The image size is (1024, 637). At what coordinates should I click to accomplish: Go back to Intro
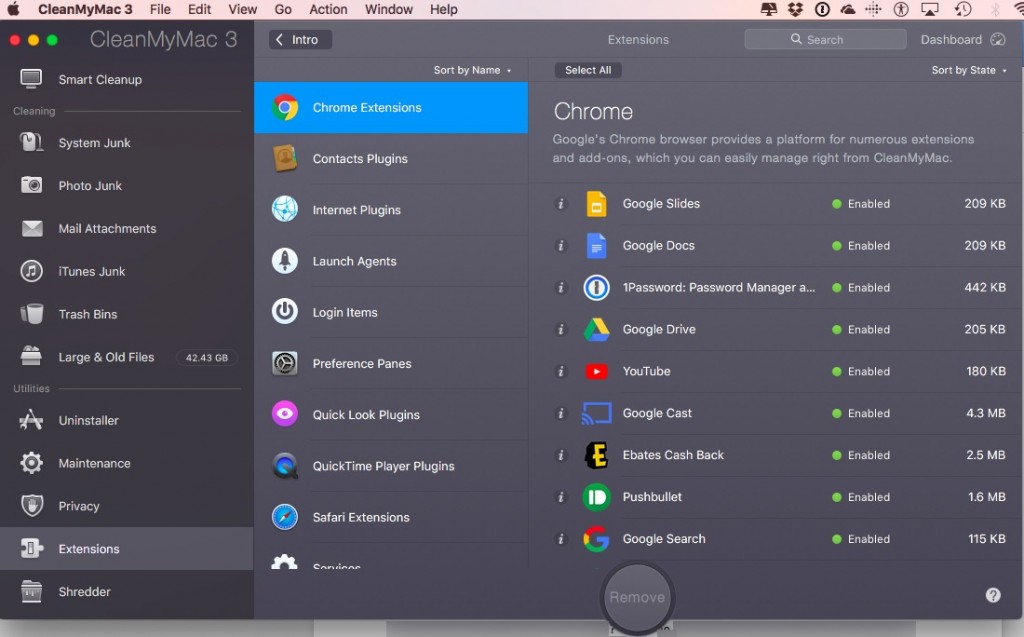tap(300, 40)
